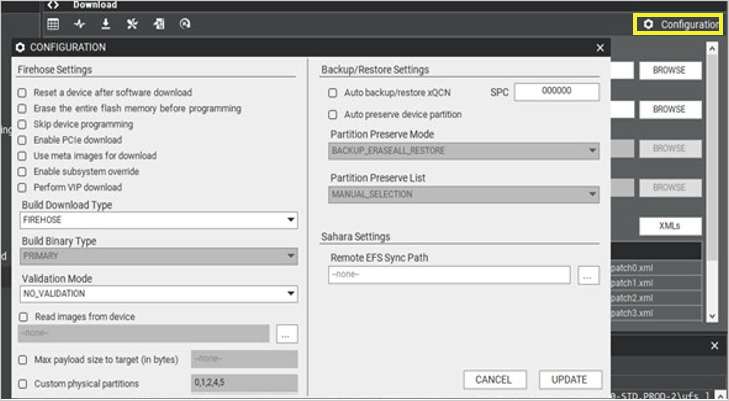729x401 pixels.
Task: Click the document export toolbar icon
Action: [x=159, y=24]
